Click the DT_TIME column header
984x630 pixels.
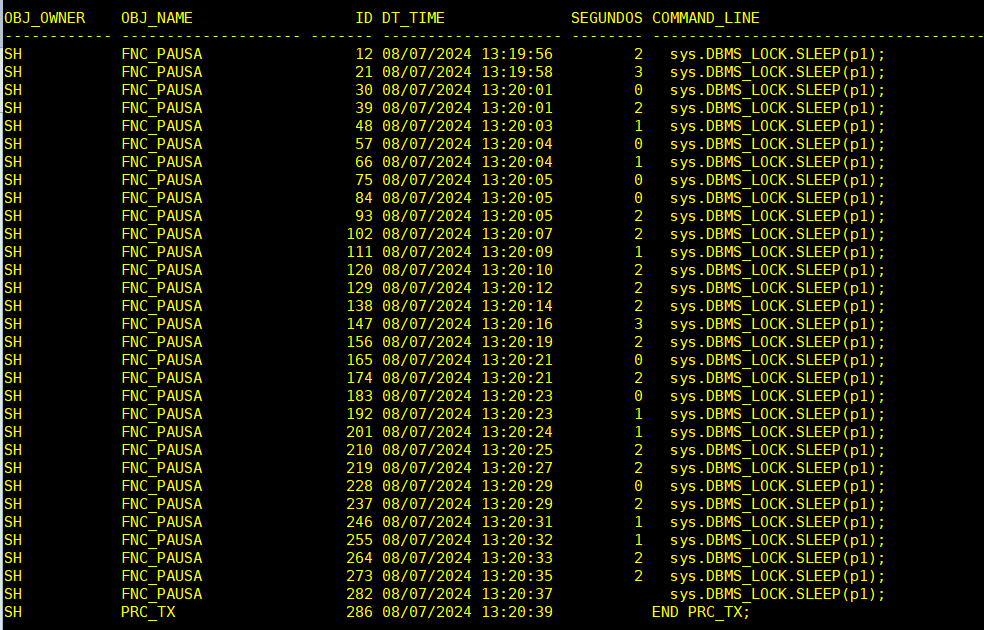(x=413, y=18)
